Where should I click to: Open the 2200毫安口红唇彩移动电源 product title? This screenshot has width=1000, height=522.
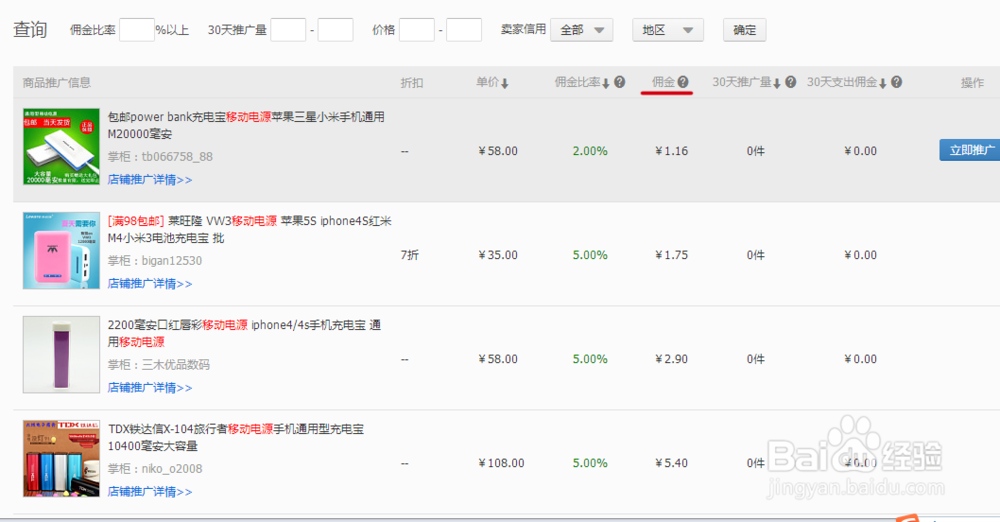click(x=244, y=334)
